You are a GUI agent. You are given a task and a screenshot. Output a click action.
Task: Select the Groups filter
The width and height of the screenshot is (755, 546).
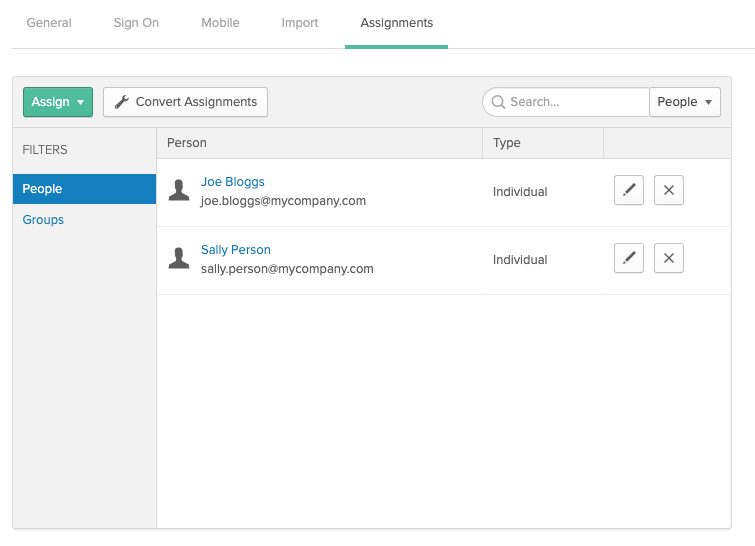pos(43,220)
